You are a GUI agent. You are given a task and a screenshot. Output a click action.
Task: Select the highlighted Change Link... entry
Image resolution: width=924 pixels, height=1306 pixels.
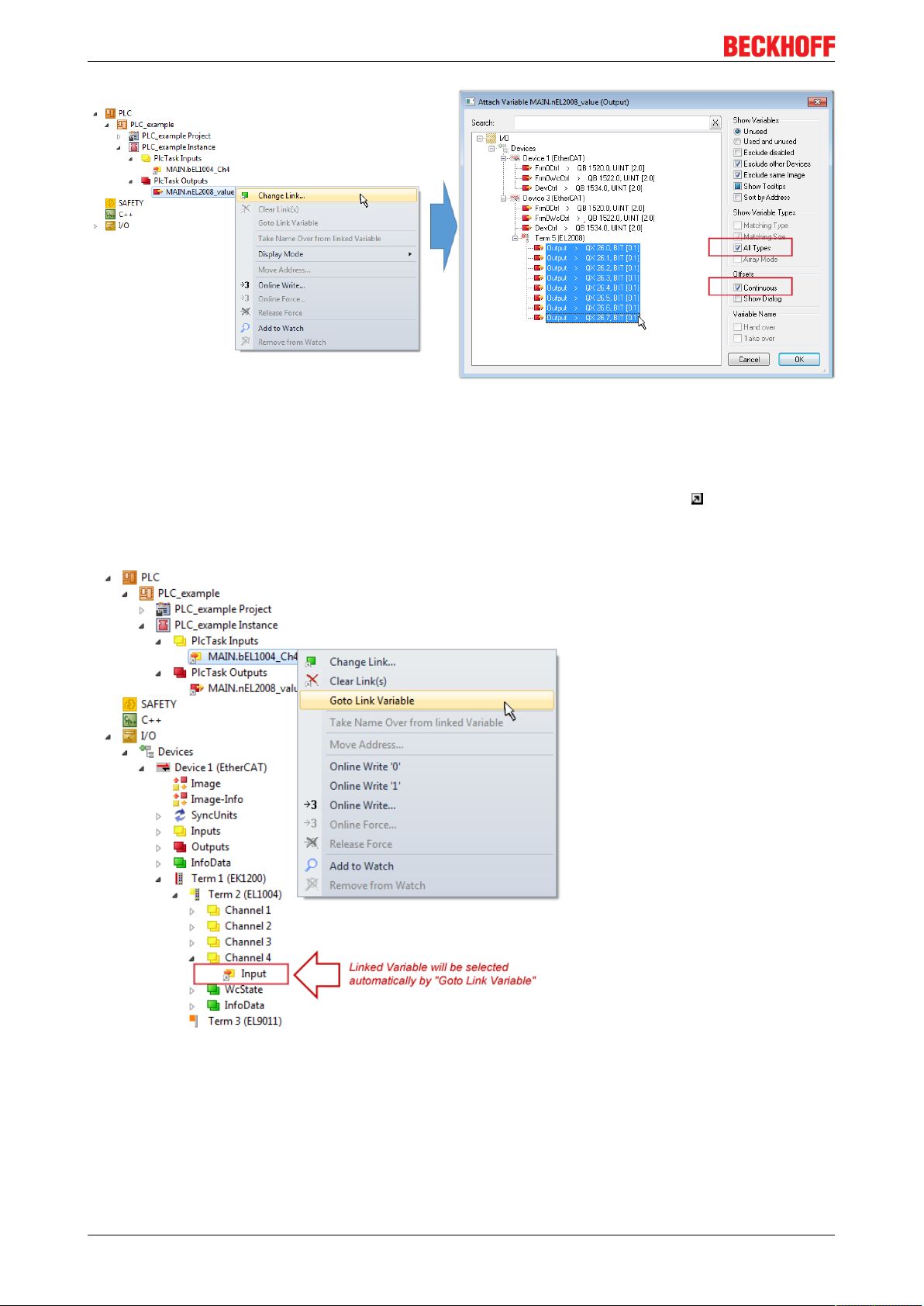327,196
